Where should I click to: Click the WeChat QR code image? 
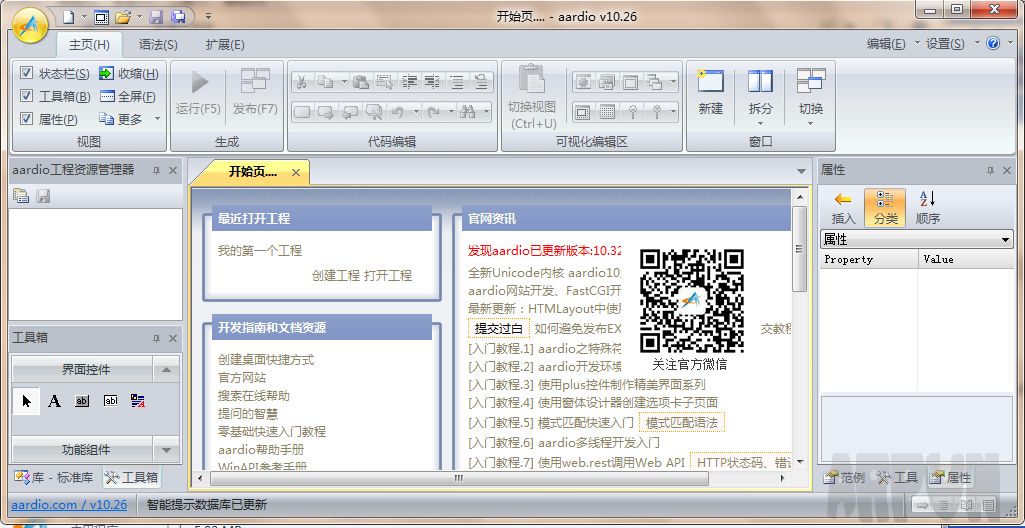(x=692, y=301)
